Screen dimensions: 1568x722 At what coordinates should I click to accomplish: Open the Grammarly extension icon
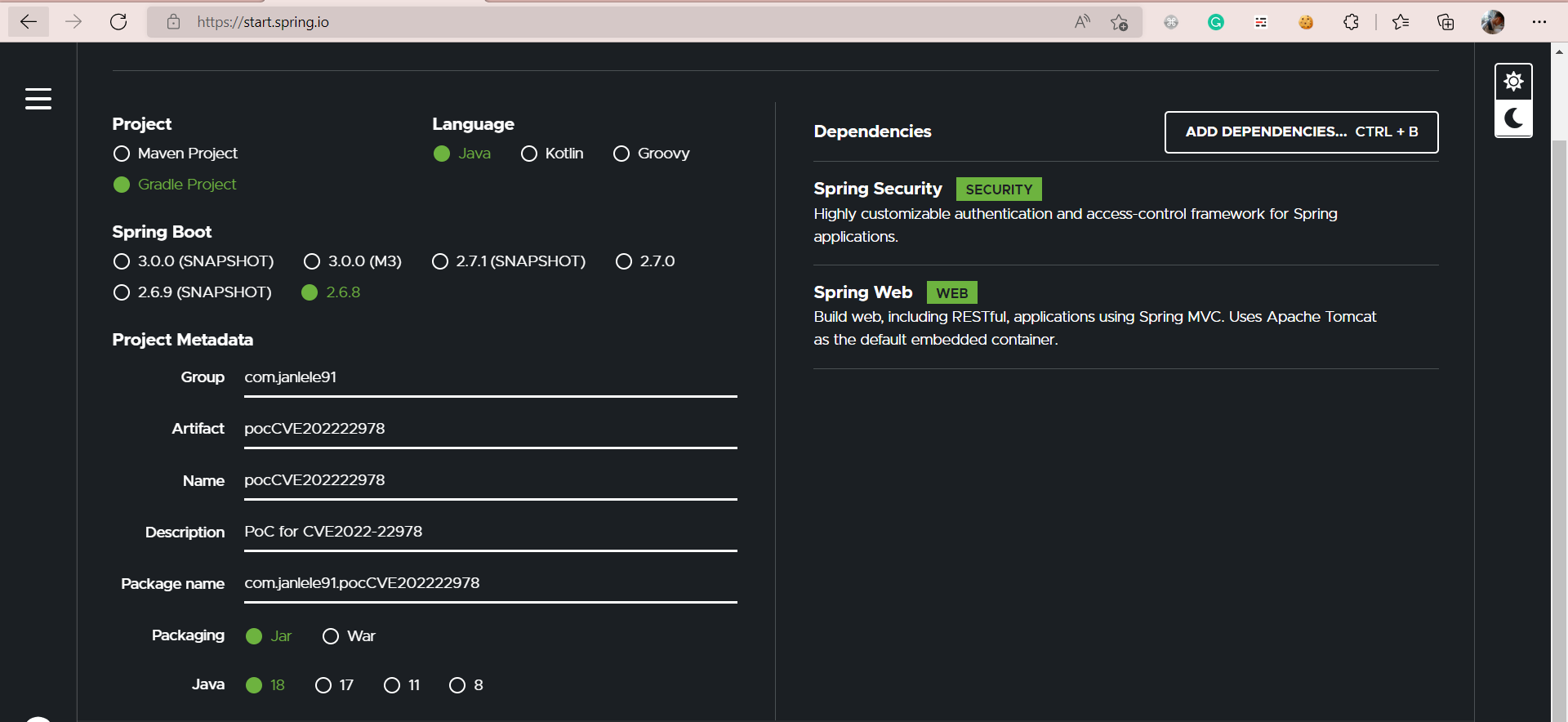click(1216, 22)
